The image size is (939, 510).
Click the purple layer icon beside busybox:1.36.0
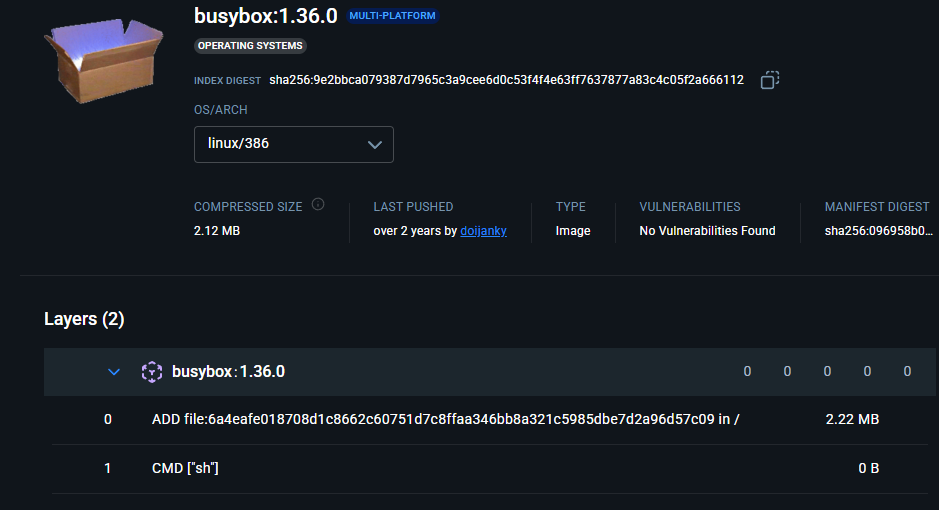coord(152,372)
